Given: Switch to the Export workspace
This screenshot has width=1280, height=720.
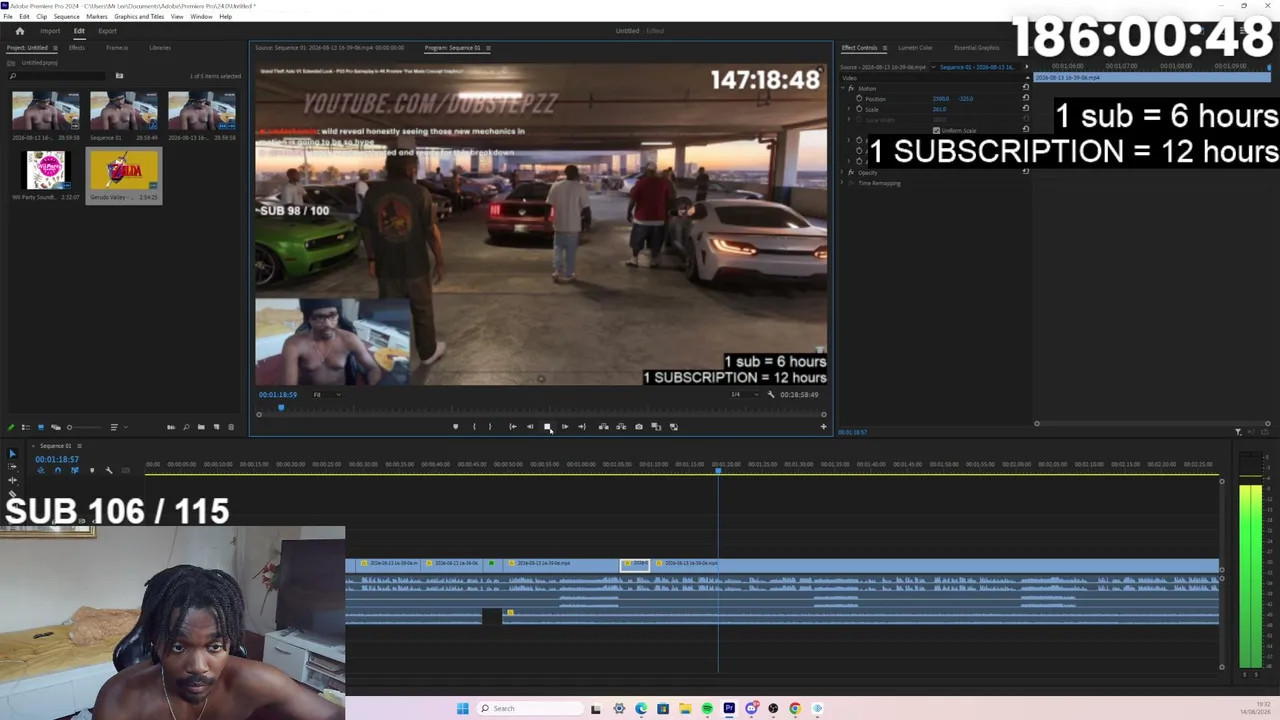Looking at the screenshot, I should point(107,31).
